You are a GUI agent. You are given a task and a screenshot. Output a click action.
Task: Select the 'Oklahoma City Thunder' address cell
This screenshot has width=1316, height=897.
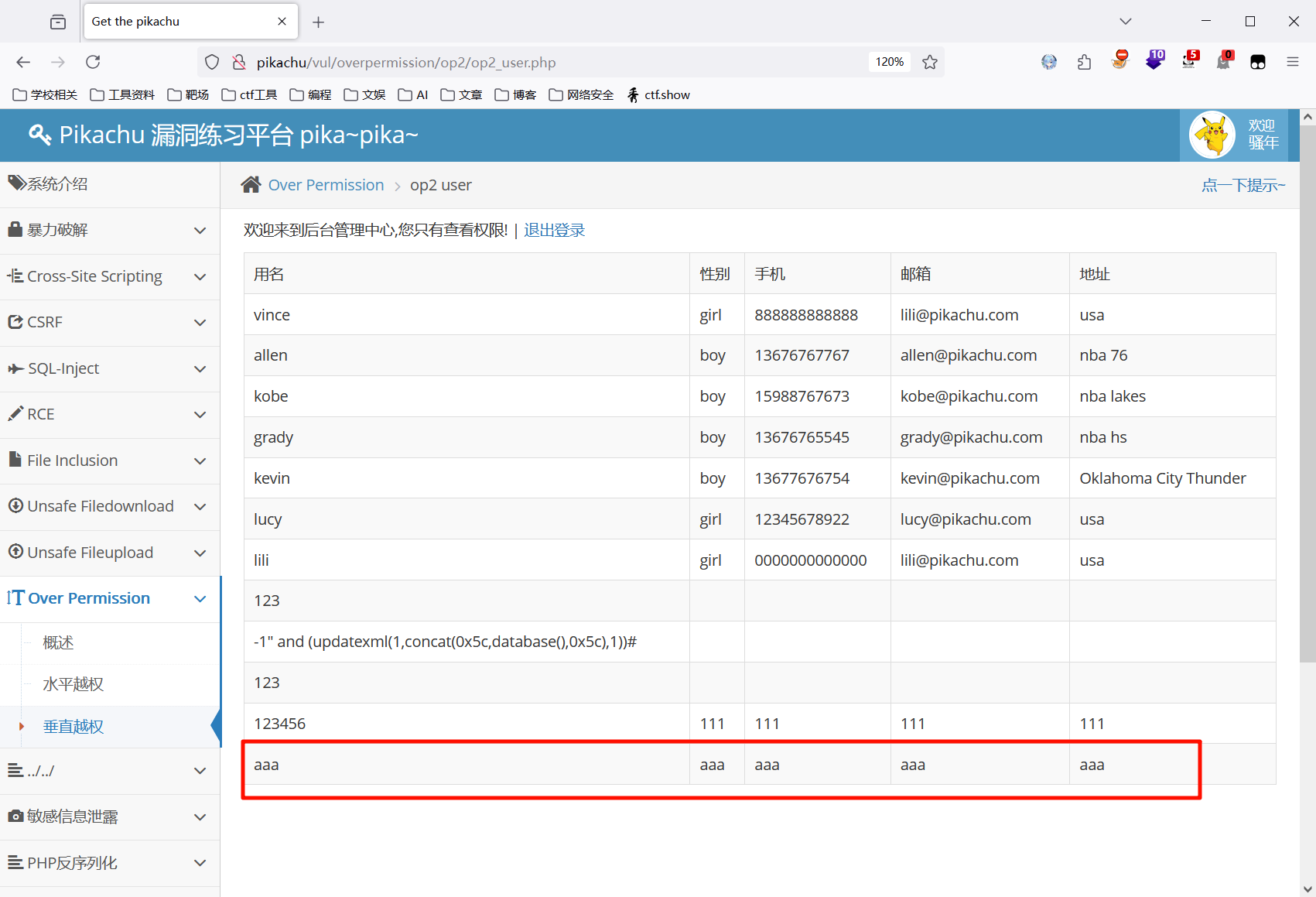click(x=1172, y=478)
